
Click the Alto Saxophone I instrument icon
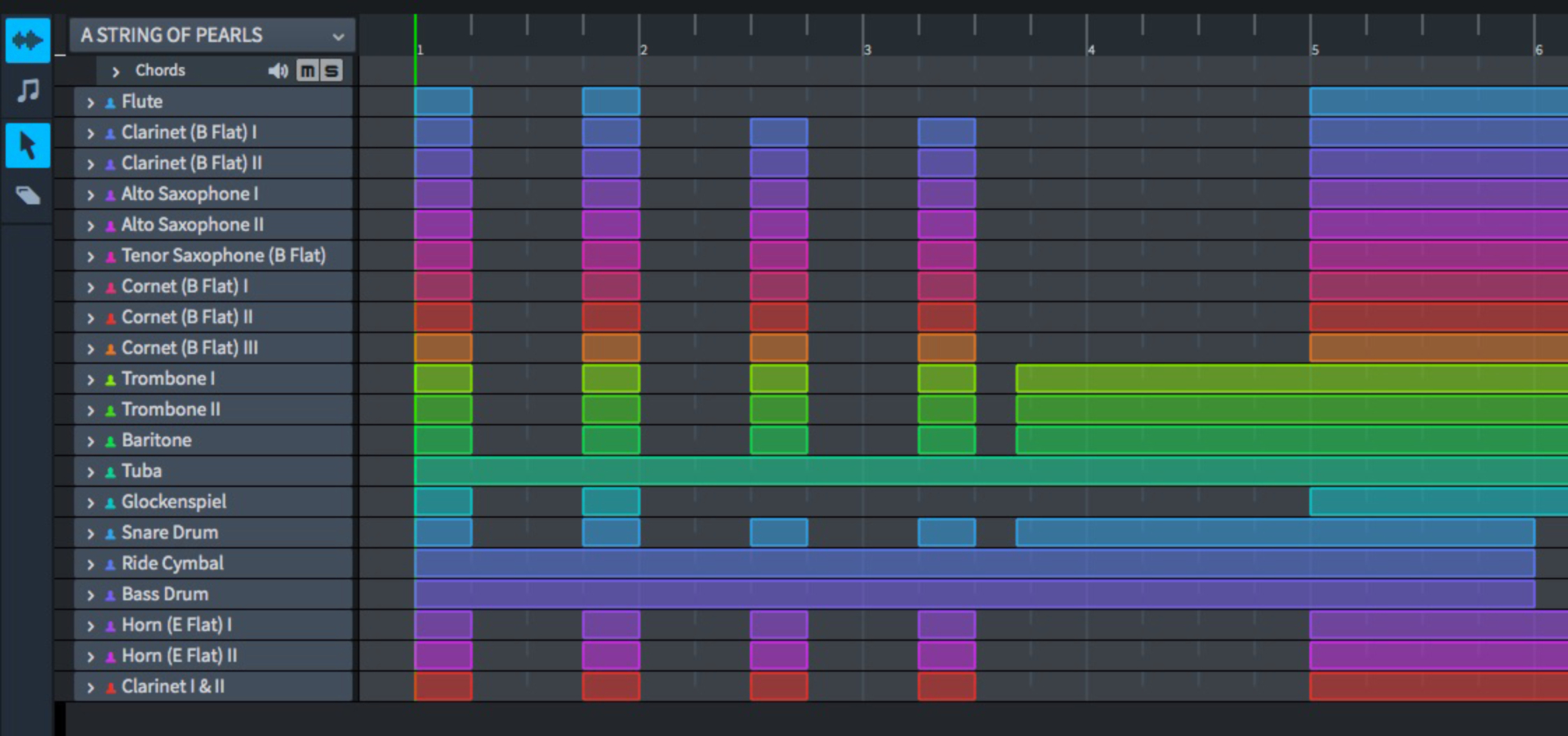tap(110, 195)
